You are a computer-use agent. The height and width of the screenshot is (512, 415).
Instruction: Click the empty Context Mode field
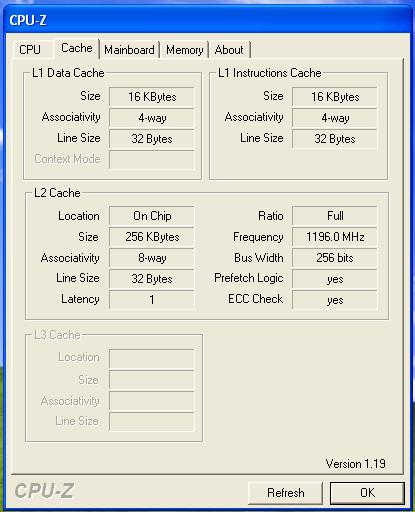pos(152,160)
